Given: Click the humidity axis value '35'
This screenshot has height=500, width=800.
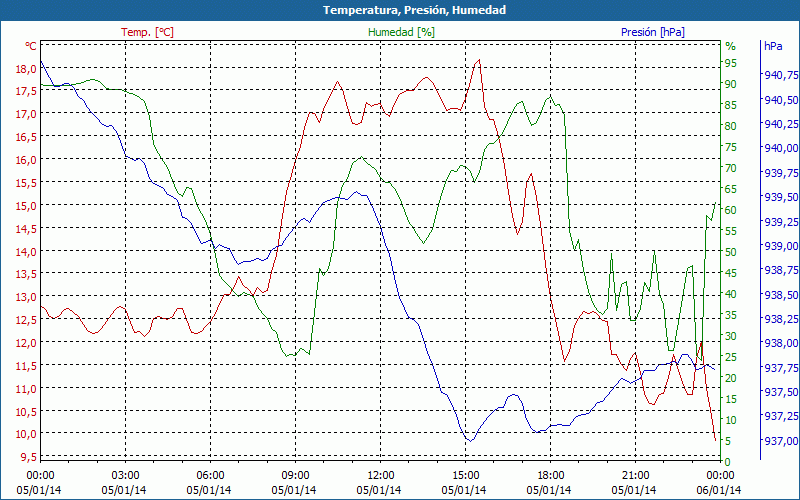Looking at the screenshot, I should (731, 315).
